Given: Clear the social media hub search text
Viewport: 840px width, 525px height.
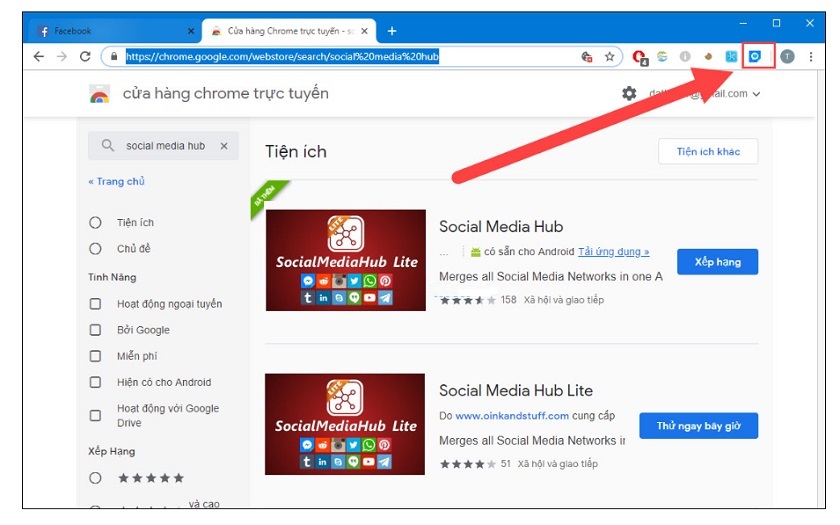Looking at the screenshot, I should (x=224, y=146).
